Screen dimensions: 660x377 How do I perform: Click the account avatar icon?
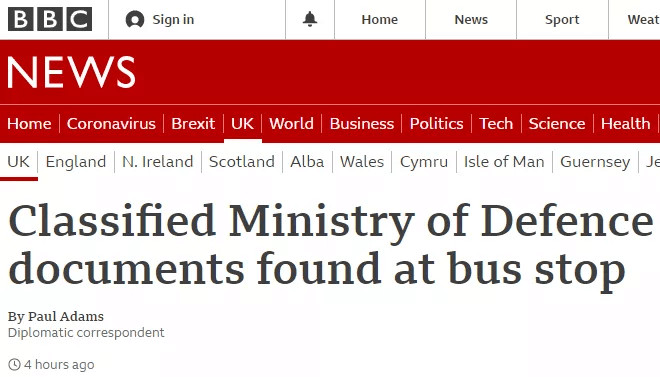(135, 20)
